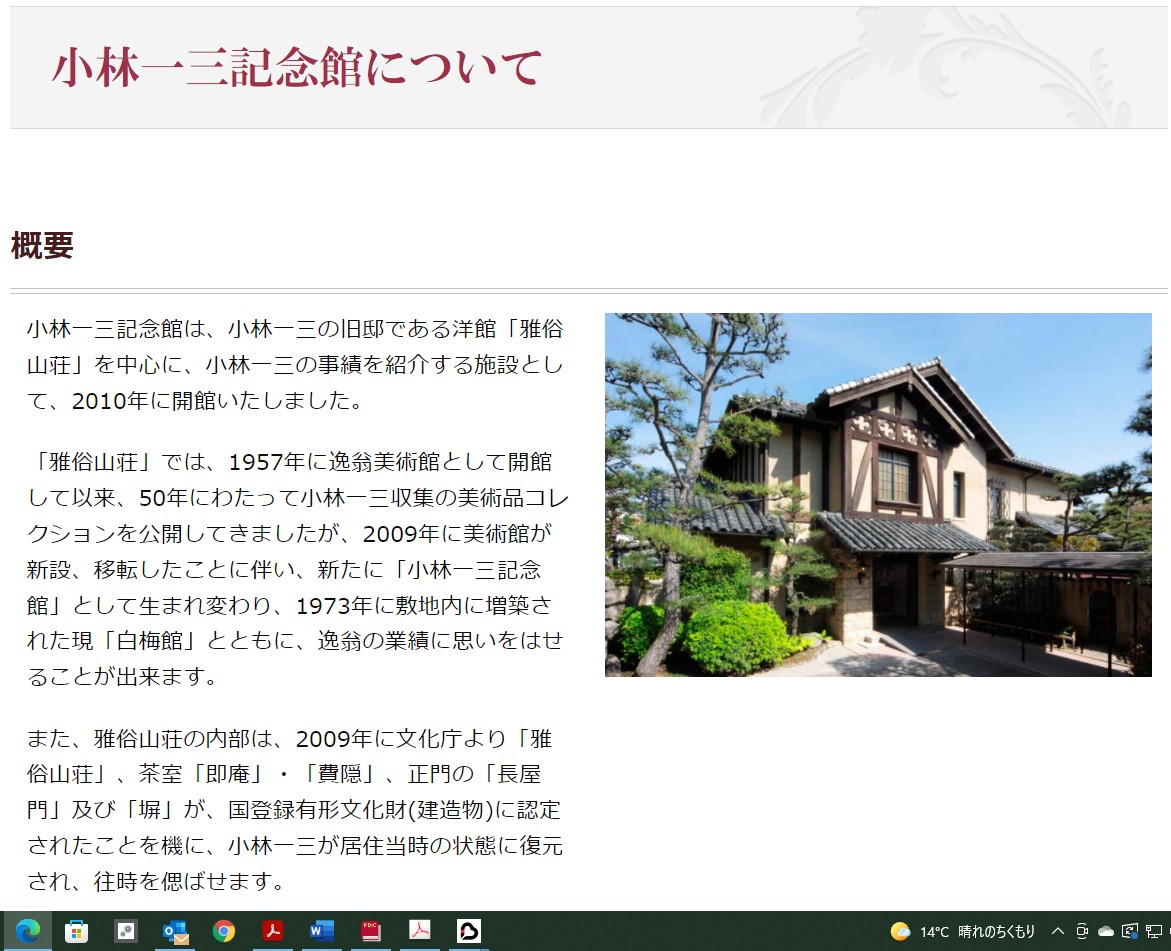Viewport: 1171px width, 951px height.
Task: Open the black-and-white bird app icon in taskbar
Action: (x=468, y=931)
